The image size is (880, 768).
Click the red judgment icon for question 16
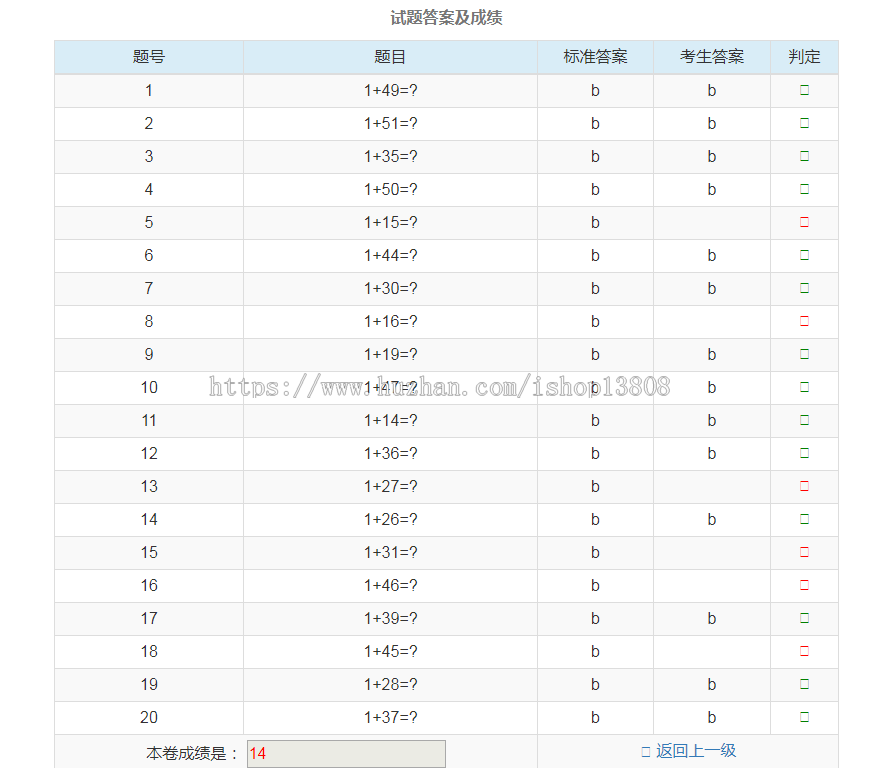[803, 585]
